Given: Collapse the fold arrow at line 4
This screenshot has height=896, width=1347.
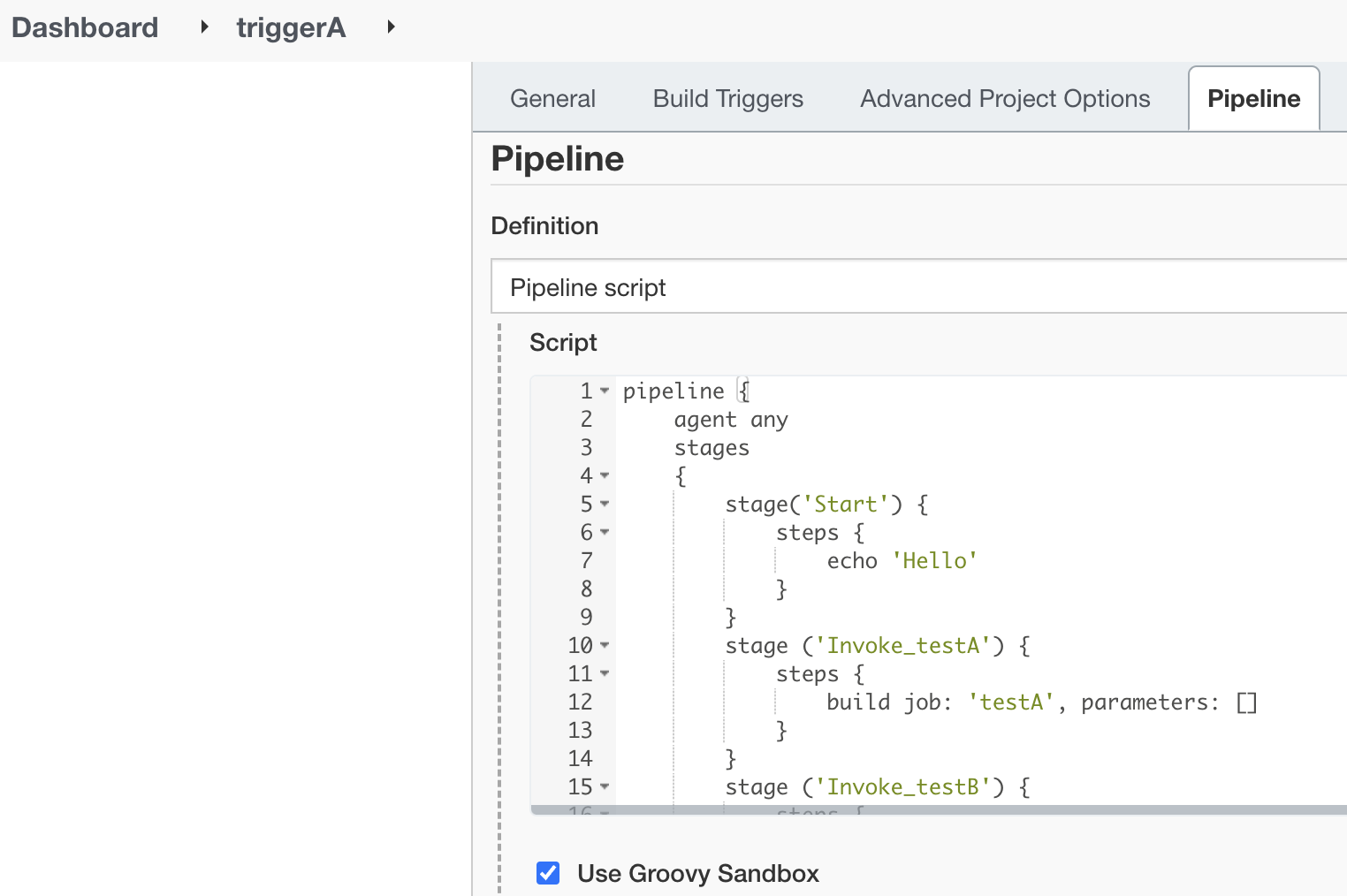Looking at the screenshot, I should (605, 475).
